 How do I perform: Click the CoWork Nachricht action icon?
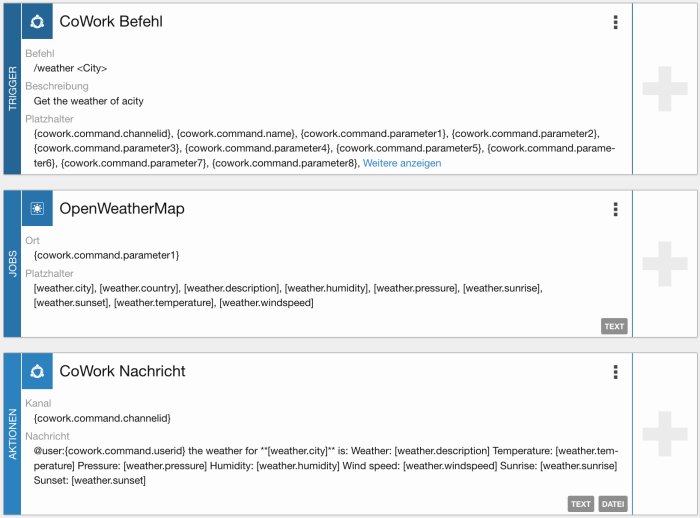(x=37, y=371)
